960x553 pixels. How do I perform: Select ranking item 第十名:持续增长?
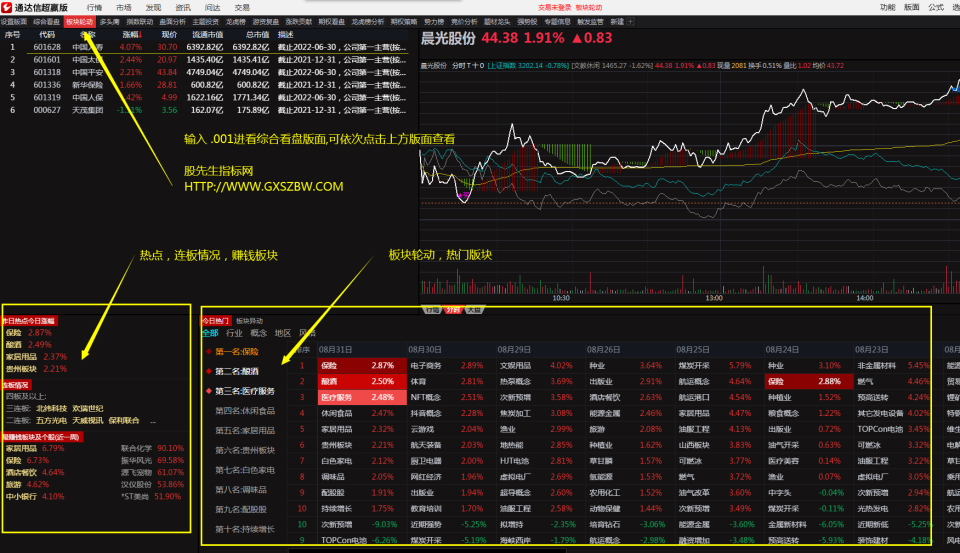click(x=245, y=529)
